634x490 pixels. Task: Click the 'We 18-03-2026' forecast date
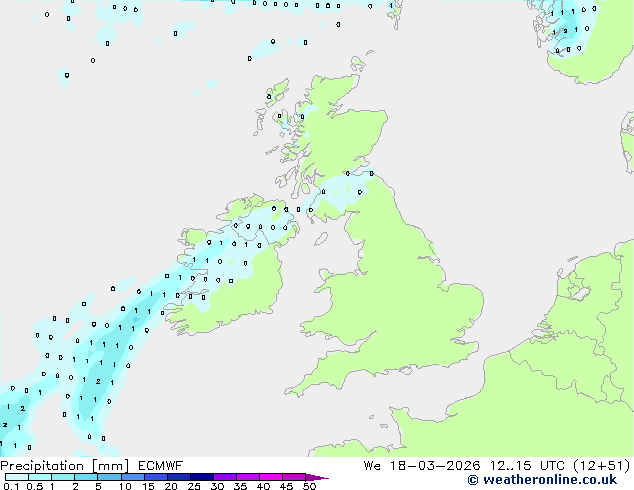[x=422, y=466]
